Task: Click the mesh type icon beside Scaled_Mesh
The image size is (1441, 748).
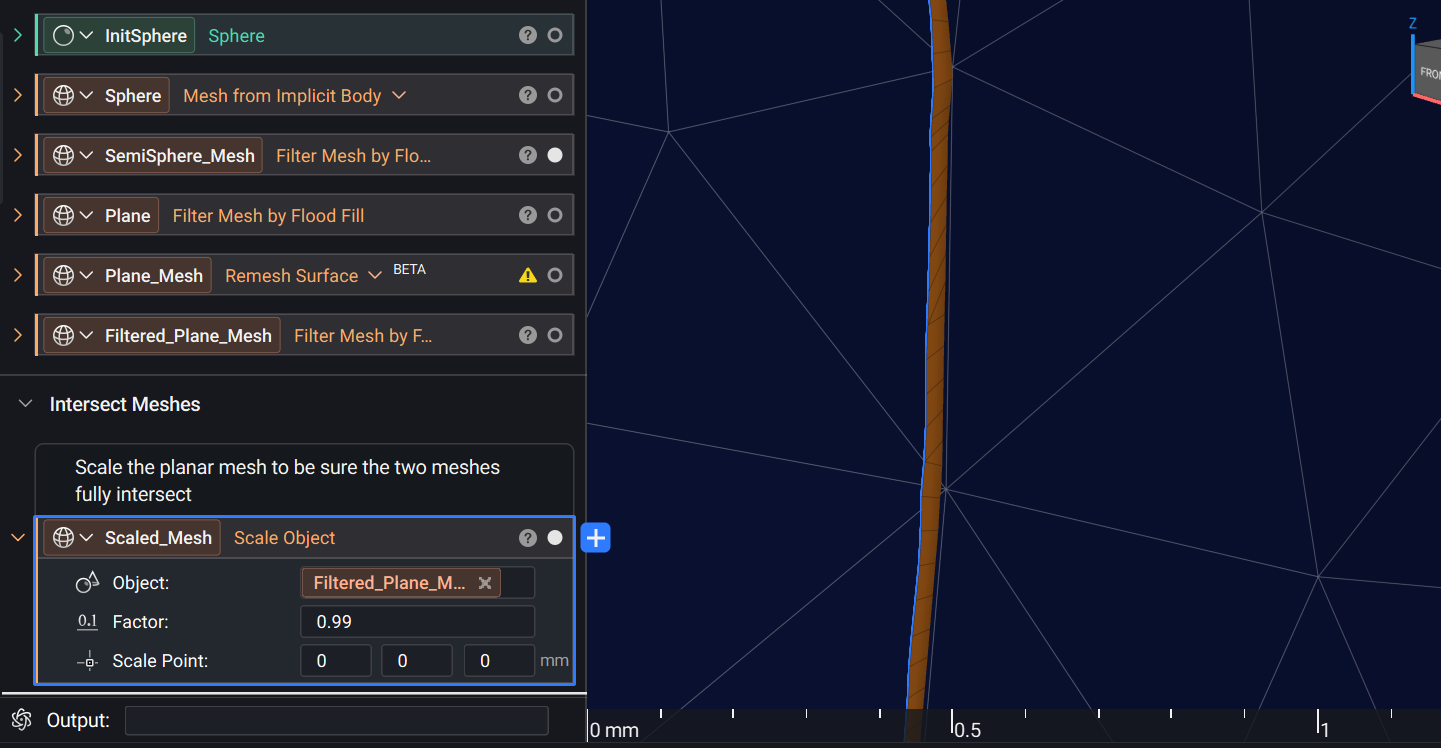Action: (x=63, y=538)
